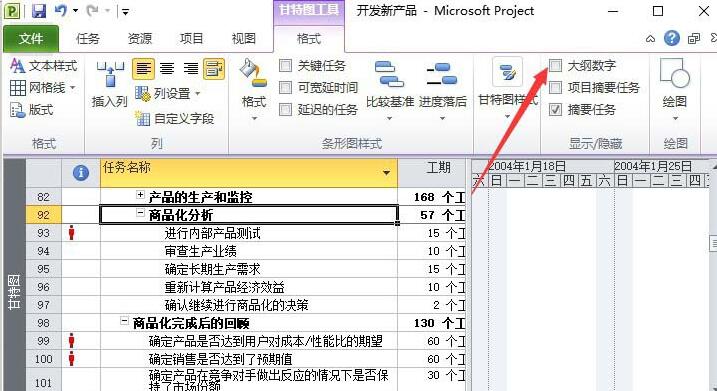Viewport: 717px width, 391px height.
Task: Select align right icon
Action: [190, 69]
